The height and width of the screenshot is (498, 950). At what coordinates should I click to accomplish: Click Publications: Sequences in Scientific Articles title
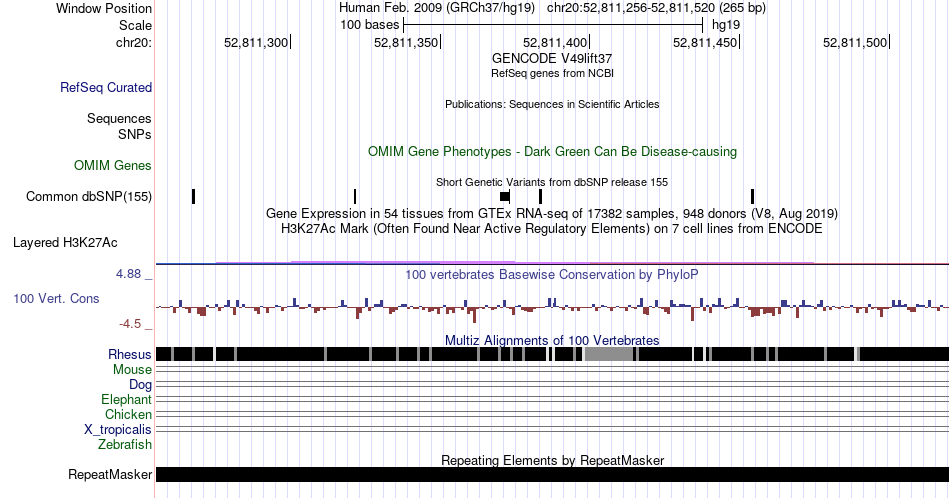552,104
